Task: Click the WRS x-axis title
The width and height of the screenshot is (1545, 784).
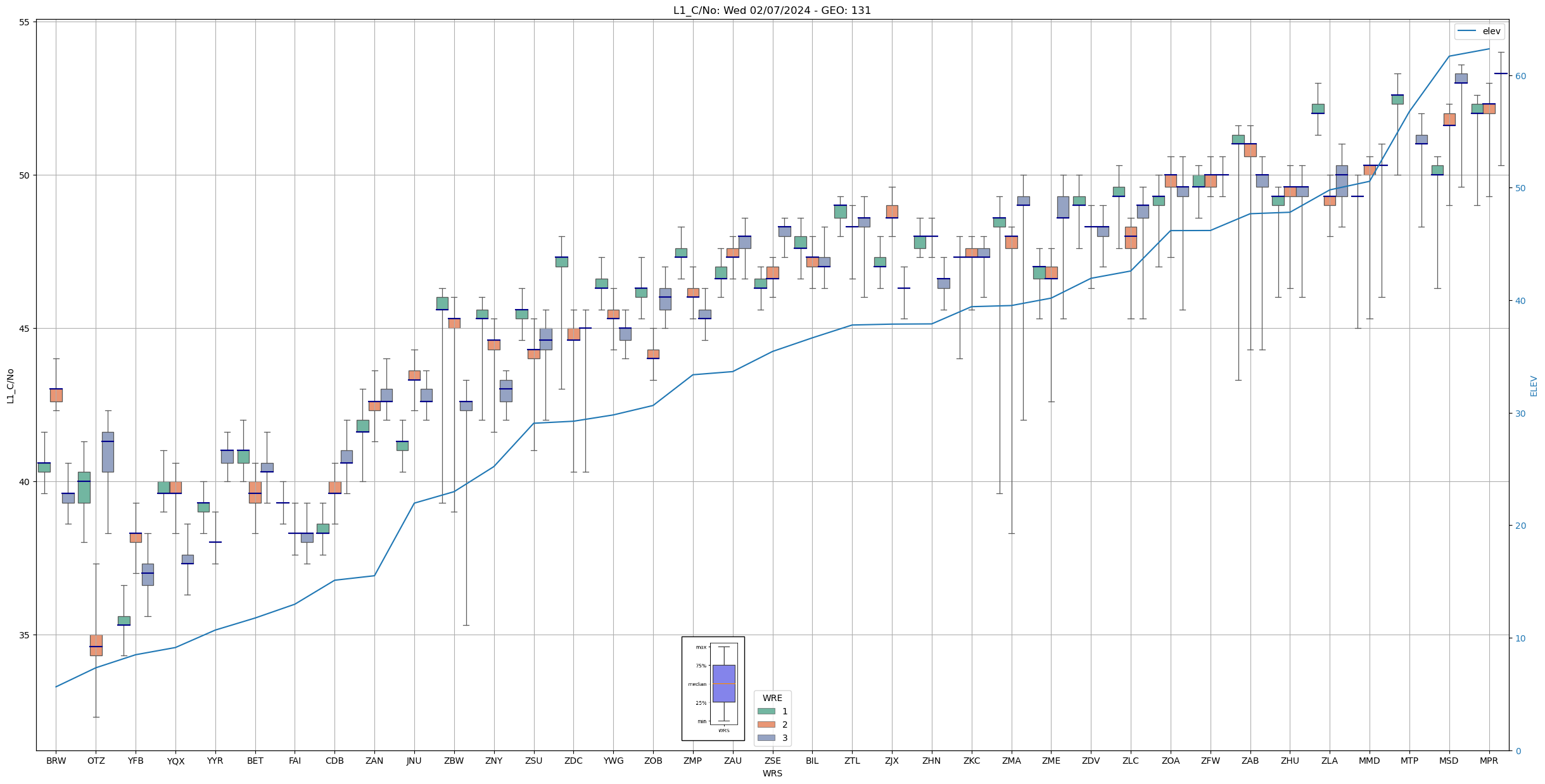Action: pos(772,773)
